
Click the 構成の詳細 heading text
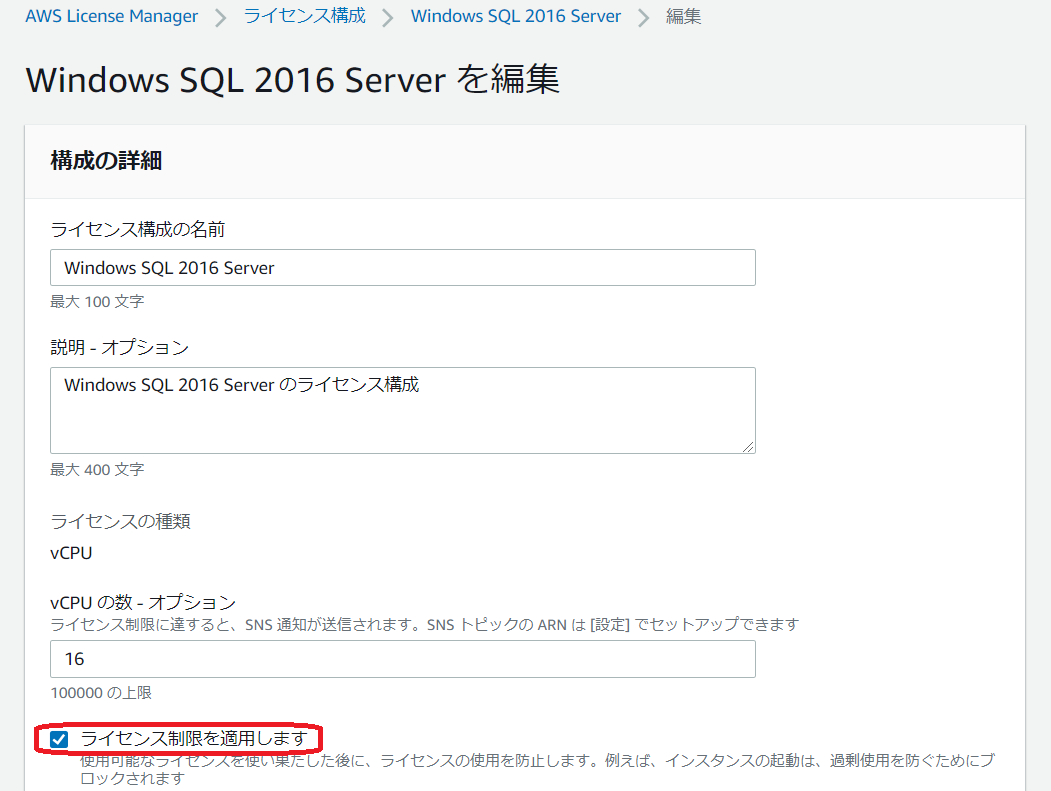[106, 161]
